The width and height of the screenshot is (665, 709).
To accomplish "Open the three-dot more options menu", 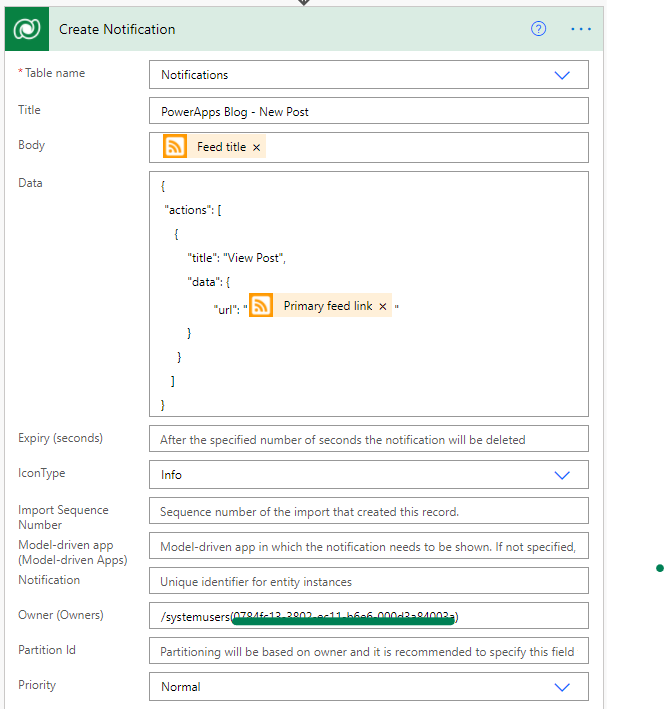I will pos(580,29).
